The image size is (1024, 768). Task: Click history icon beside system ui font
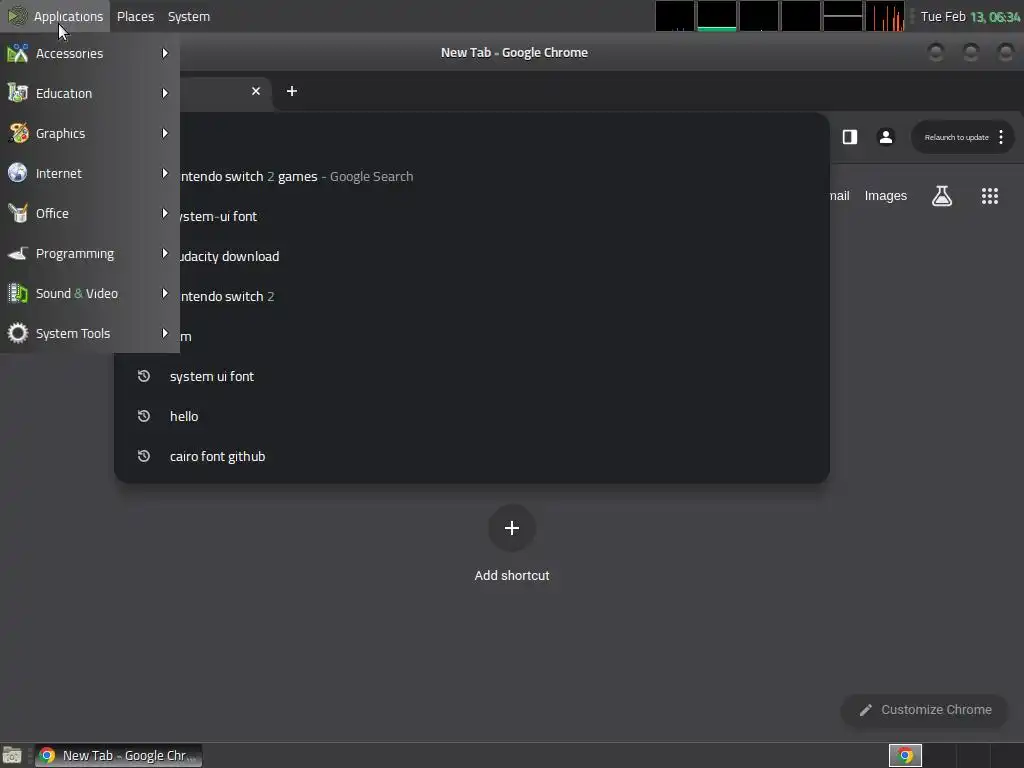coord(144,376)
